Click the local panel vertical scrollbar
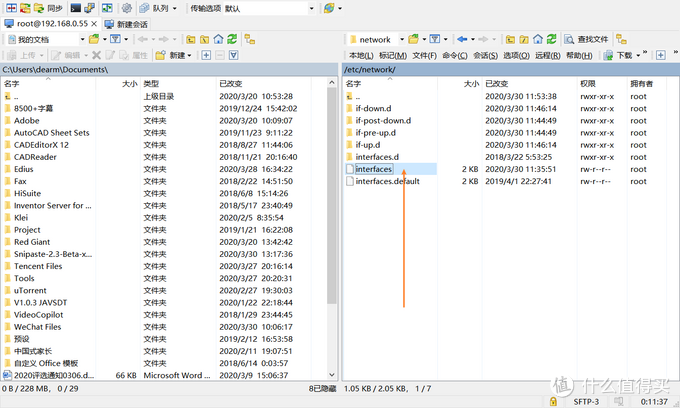Viewport: 680px width, 408px height. point(332,195)
